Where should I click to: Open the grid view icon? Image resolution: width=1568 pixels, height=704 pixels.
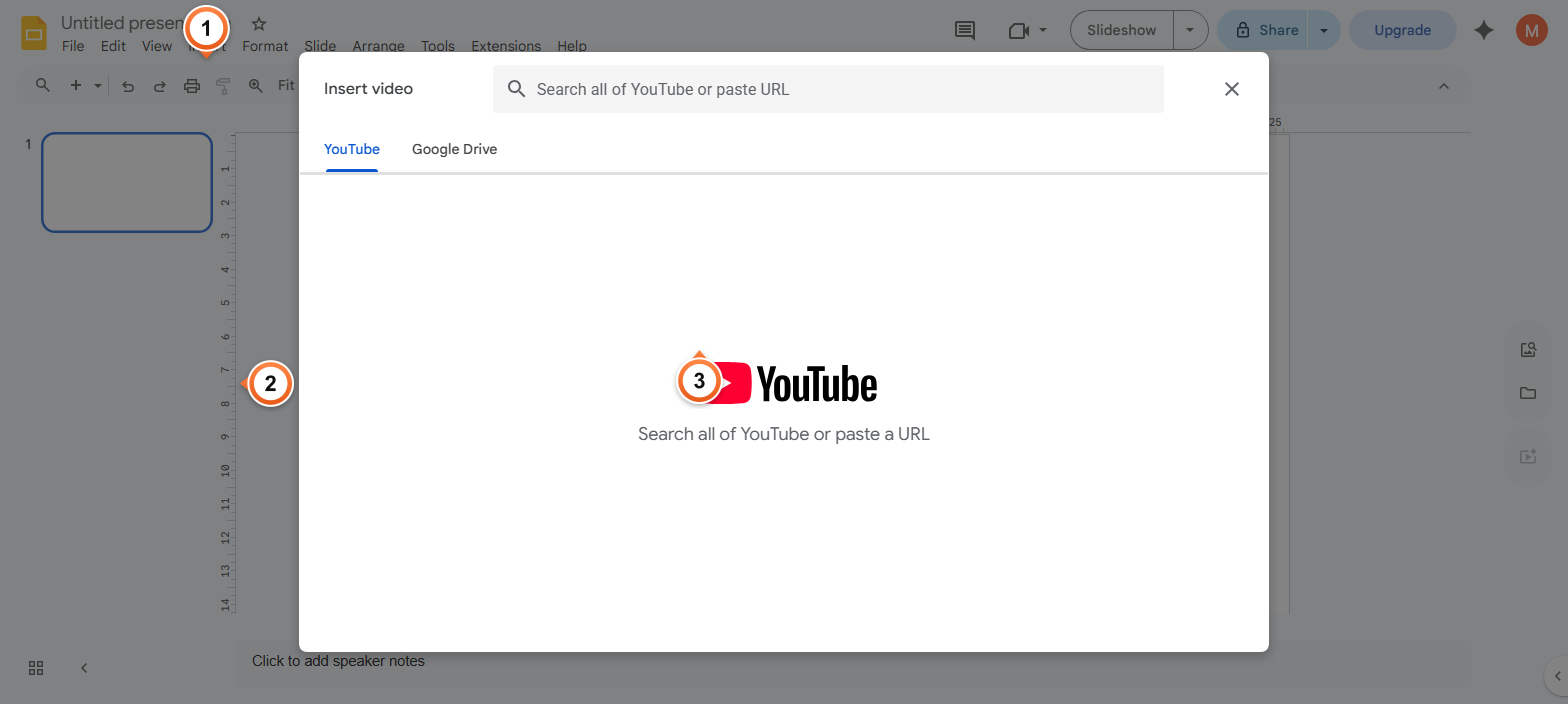pos(36,667)
